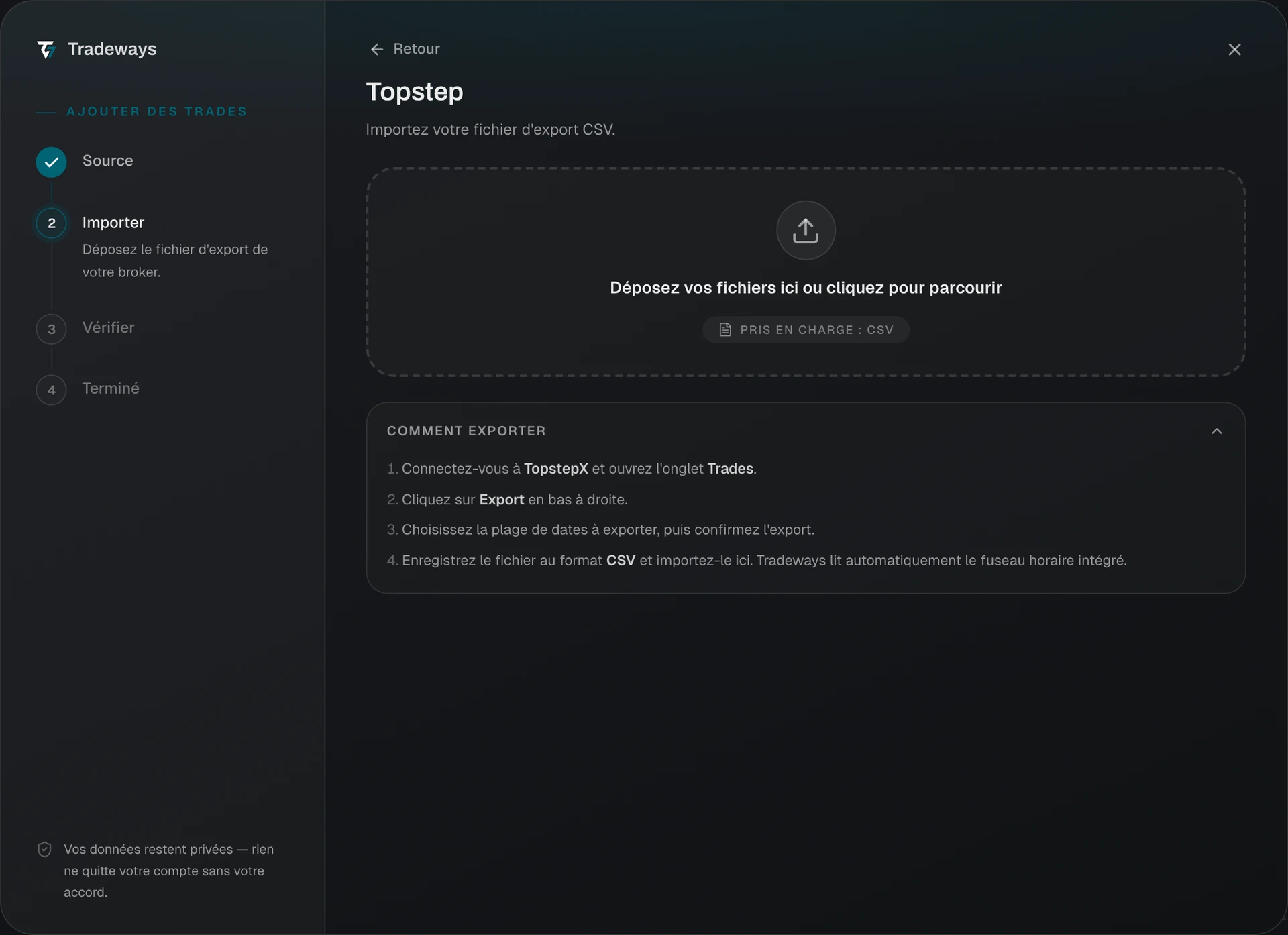Select step 2 circle Importer
This screenshot has height=935, width=1288.
pos(52,223)
